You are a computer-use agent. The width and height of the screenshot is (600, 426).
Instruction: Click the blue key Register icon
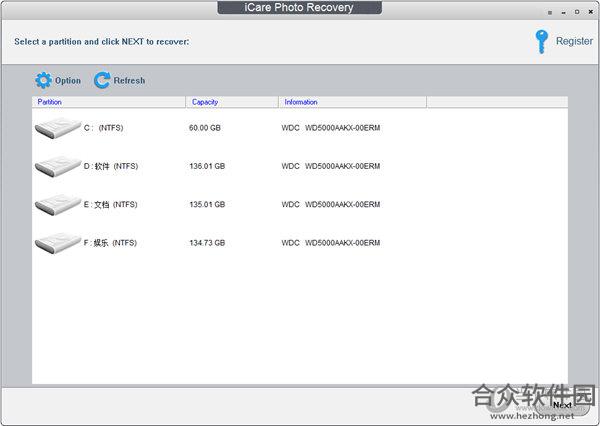click(541, 41)
